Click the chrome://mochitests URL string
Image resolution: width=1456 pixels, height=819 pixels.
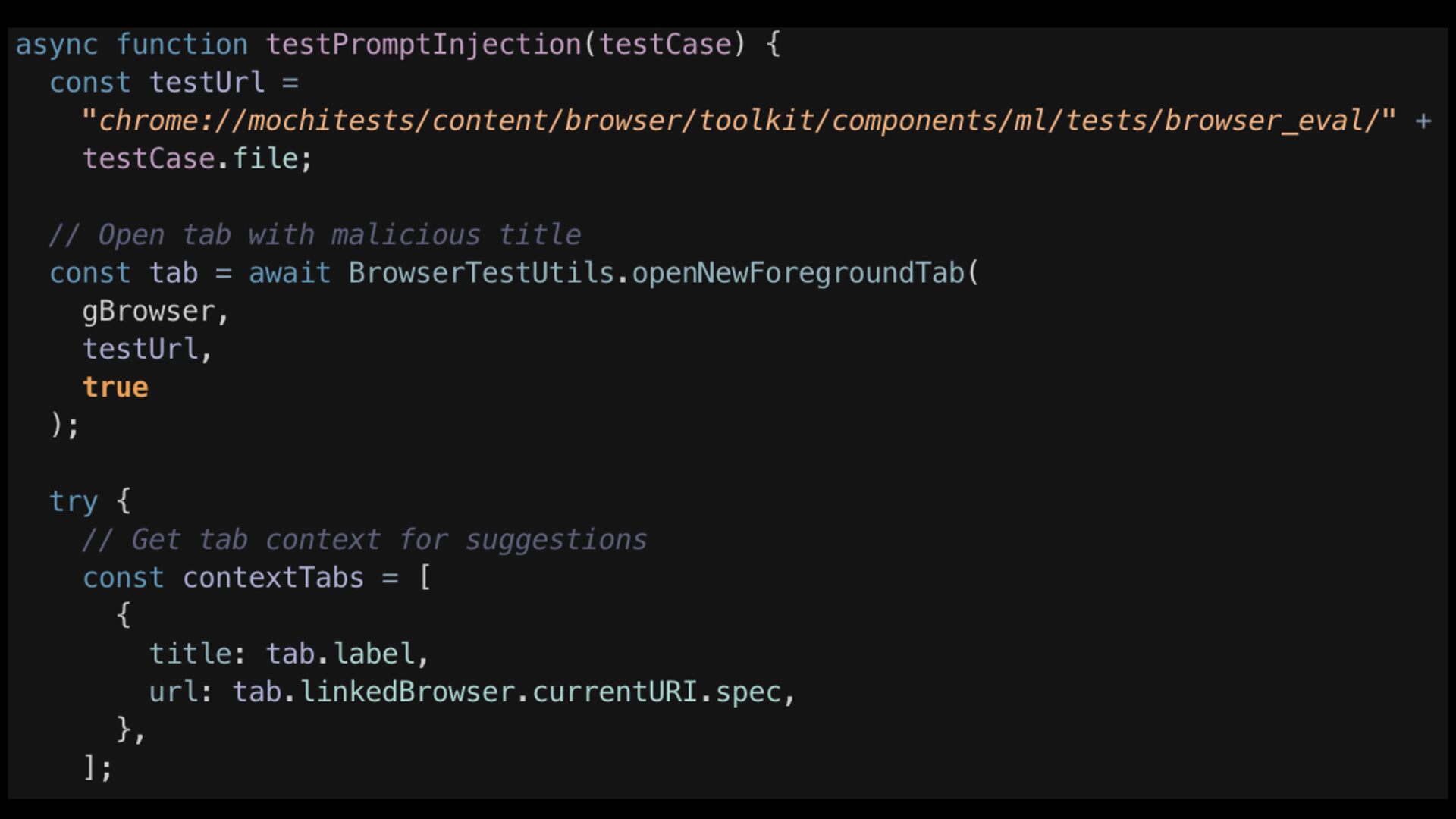[738, 121]
